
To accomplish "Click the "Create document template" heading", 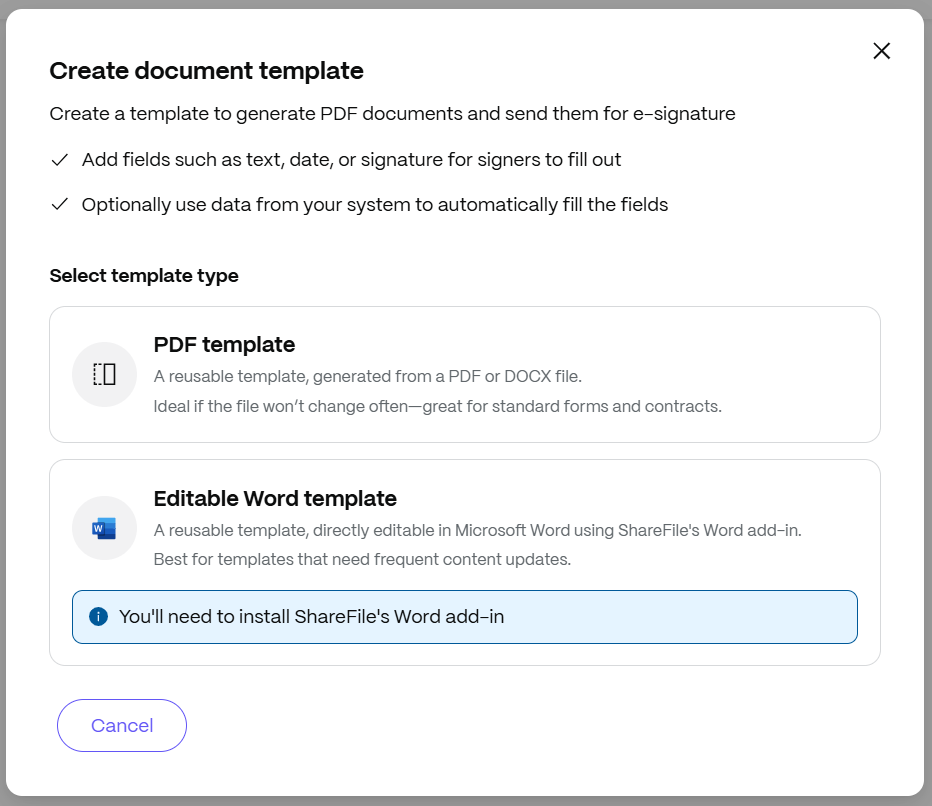I will click(206, 71).
